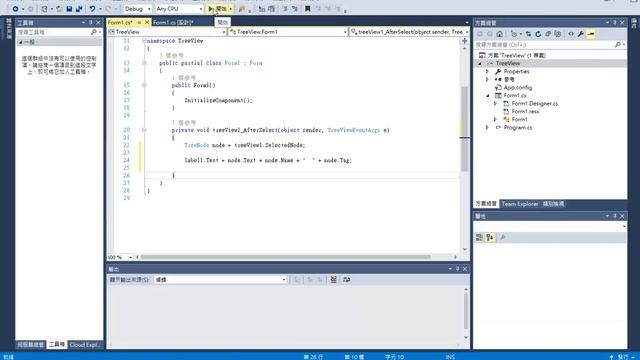Click the New Project toolbar icon
The height and width of the screenshot is (360, 640).
tap(44, 9)
